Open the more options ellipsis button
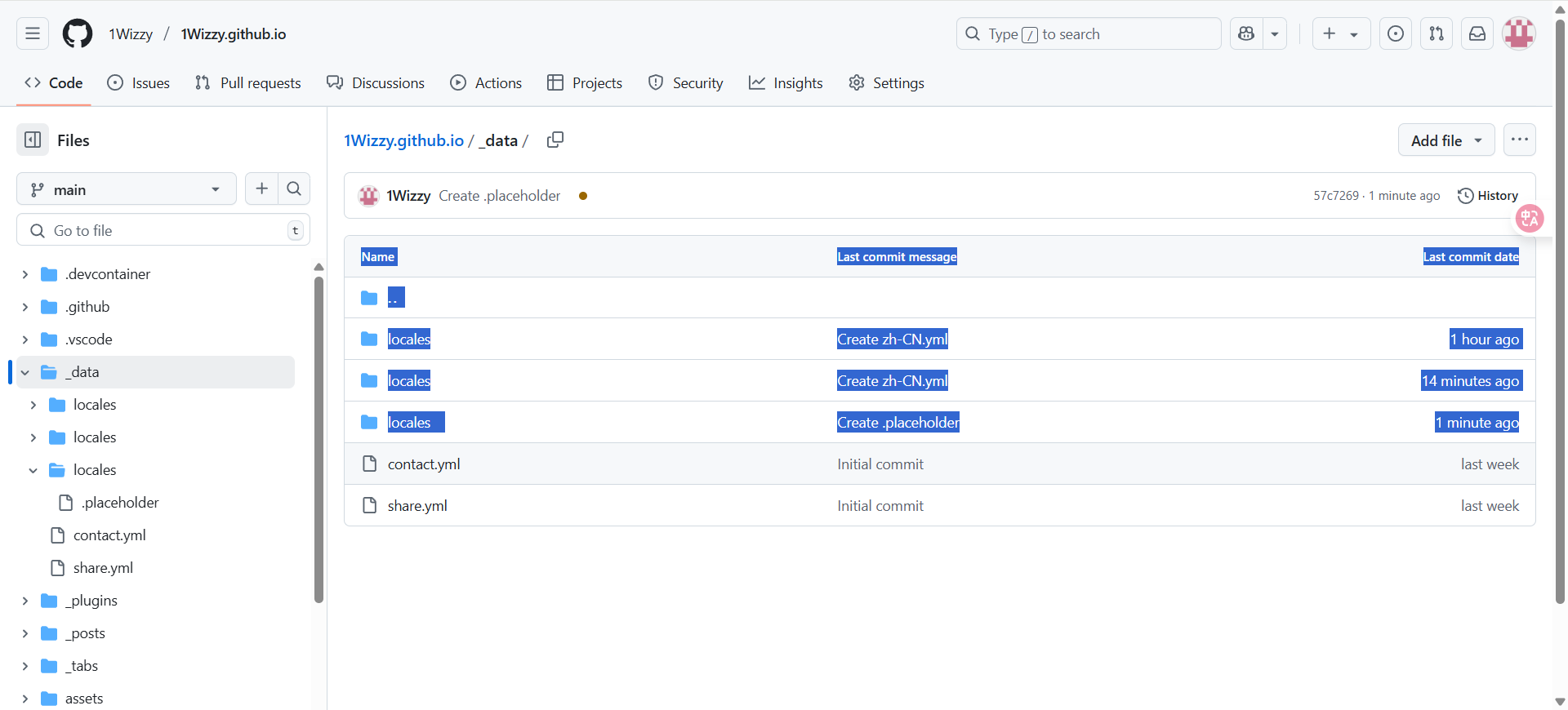 click(x=1519, y=140)
